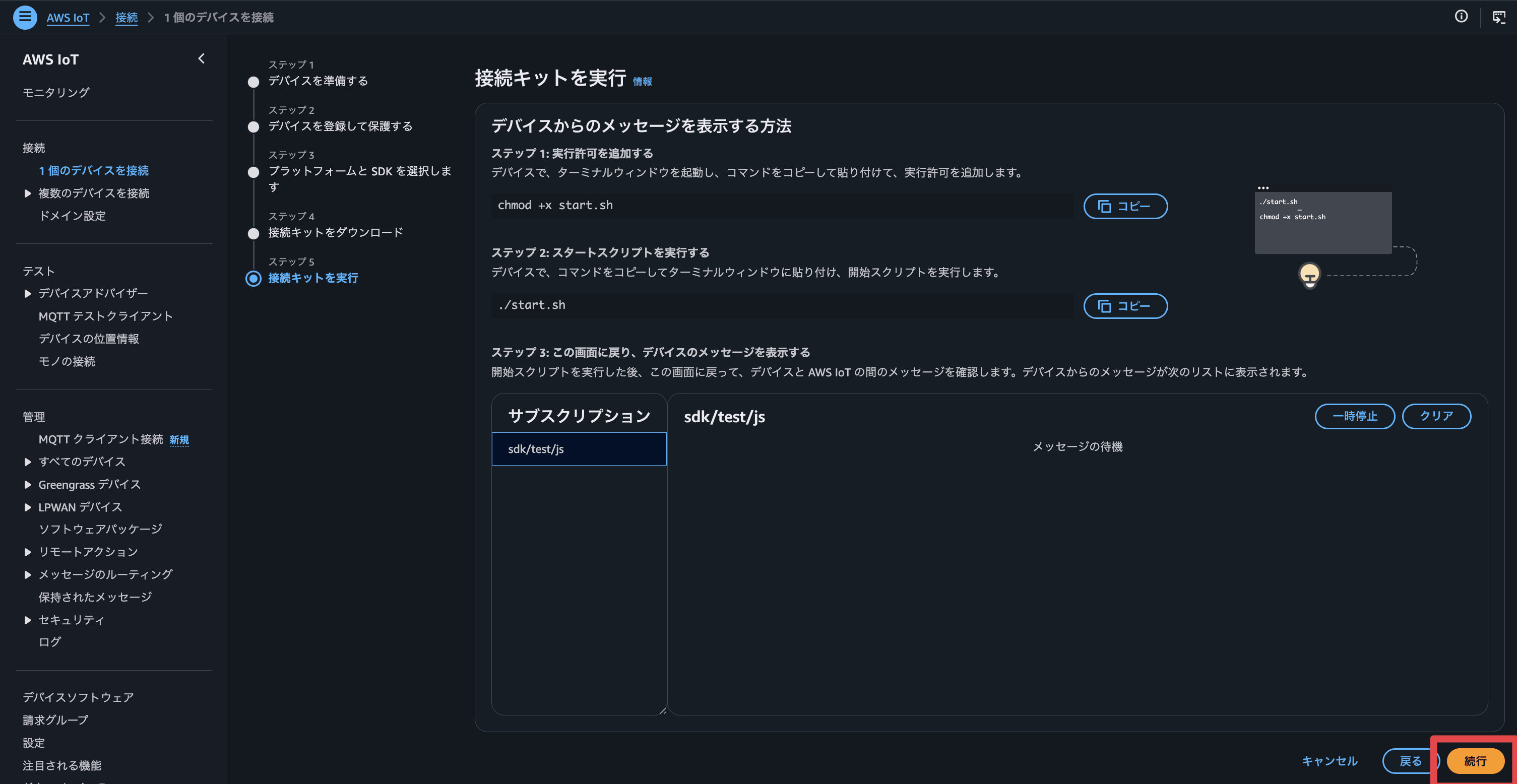Open MQTT テストクライアント

coord(105,316)
